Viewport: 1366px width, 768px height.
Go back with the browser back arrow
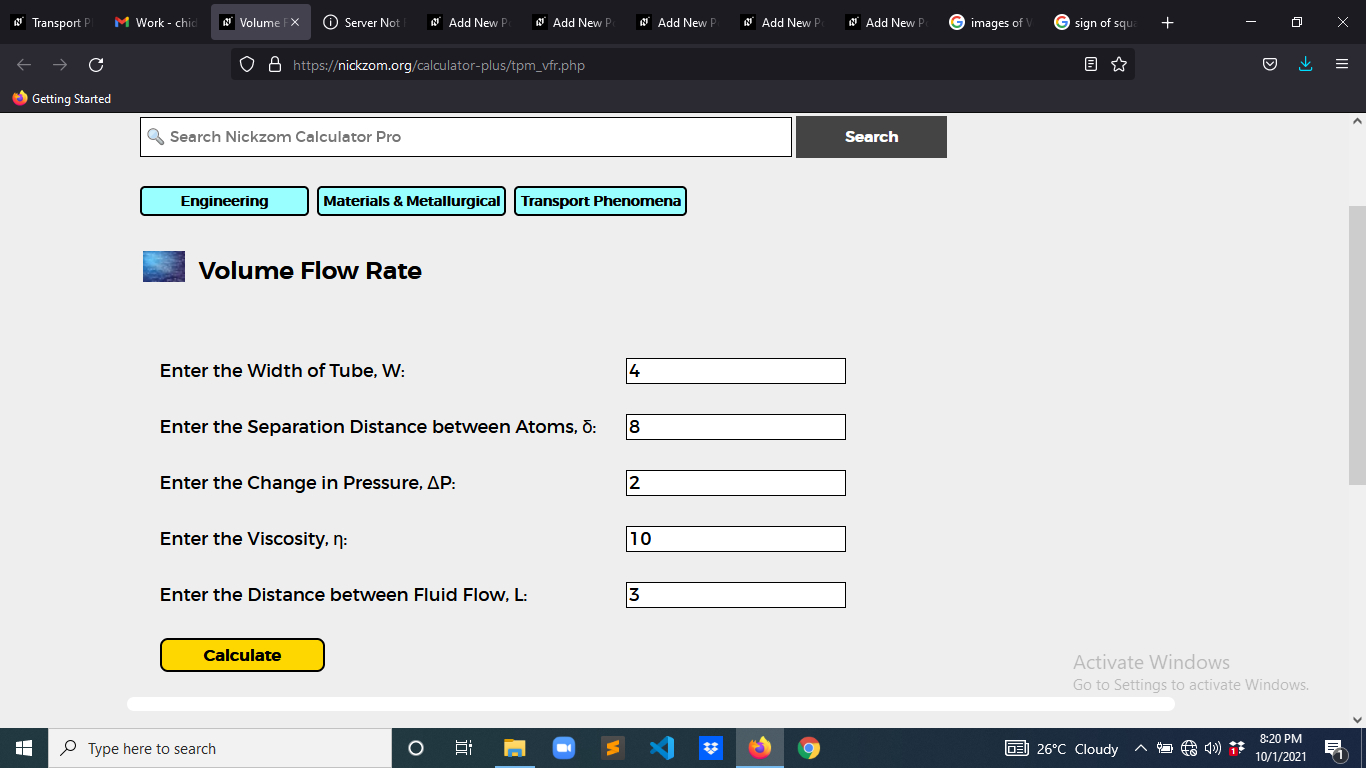tap(24, 65)
